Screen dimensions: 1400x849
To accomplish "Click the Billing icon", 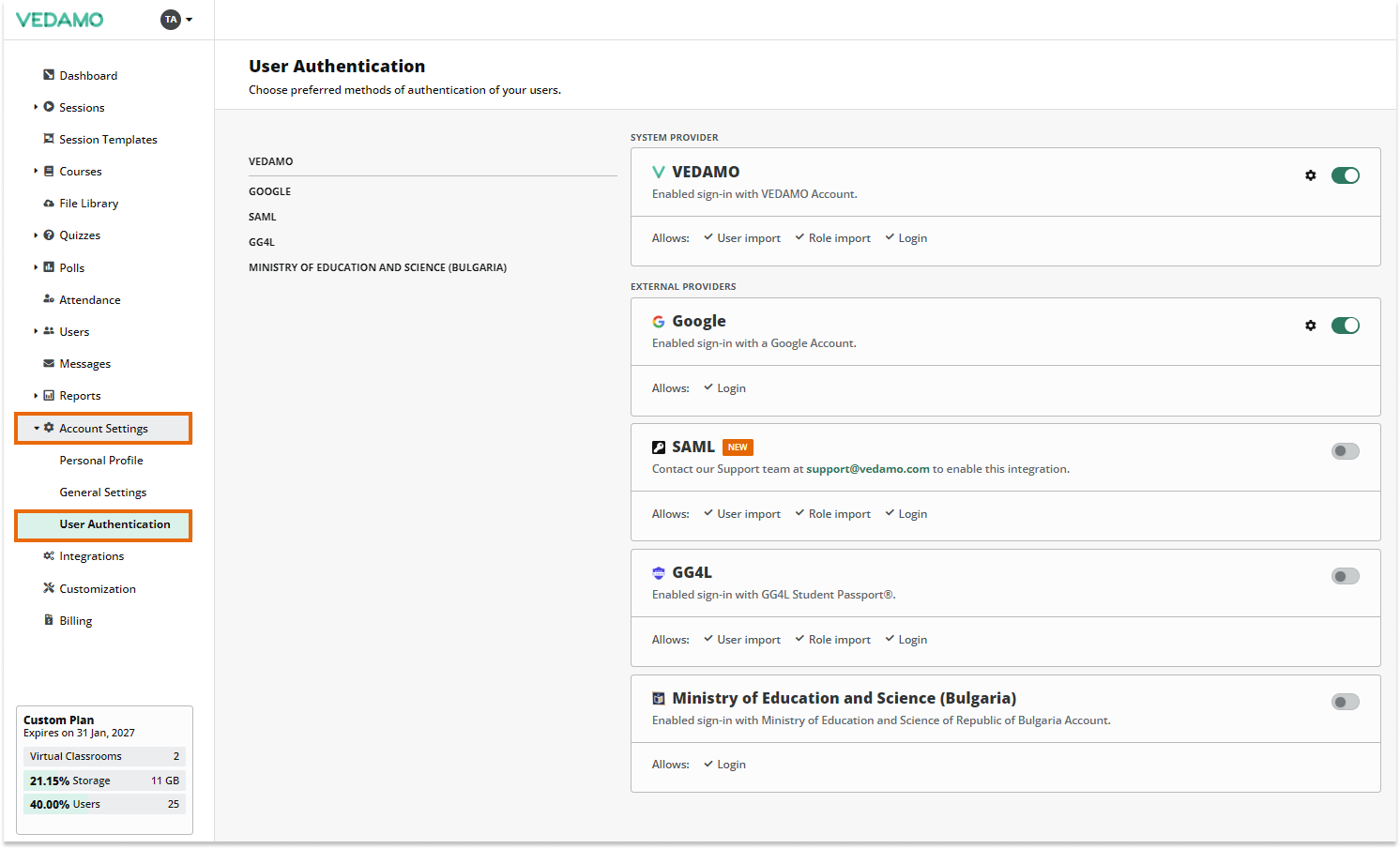I will coord(49,620).
